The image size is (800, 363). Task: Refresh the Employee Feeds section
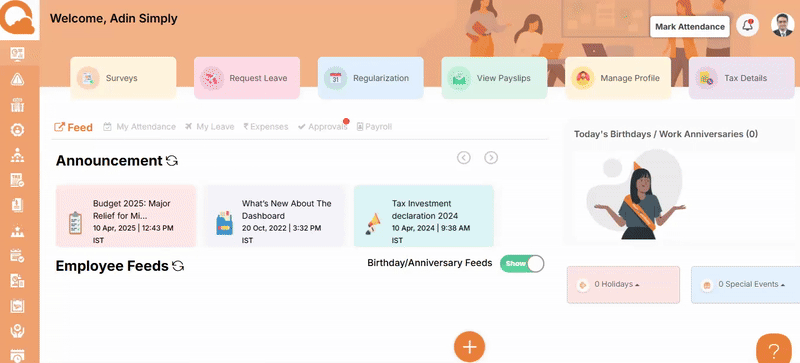pyautogui.click(x=178, y=266)
